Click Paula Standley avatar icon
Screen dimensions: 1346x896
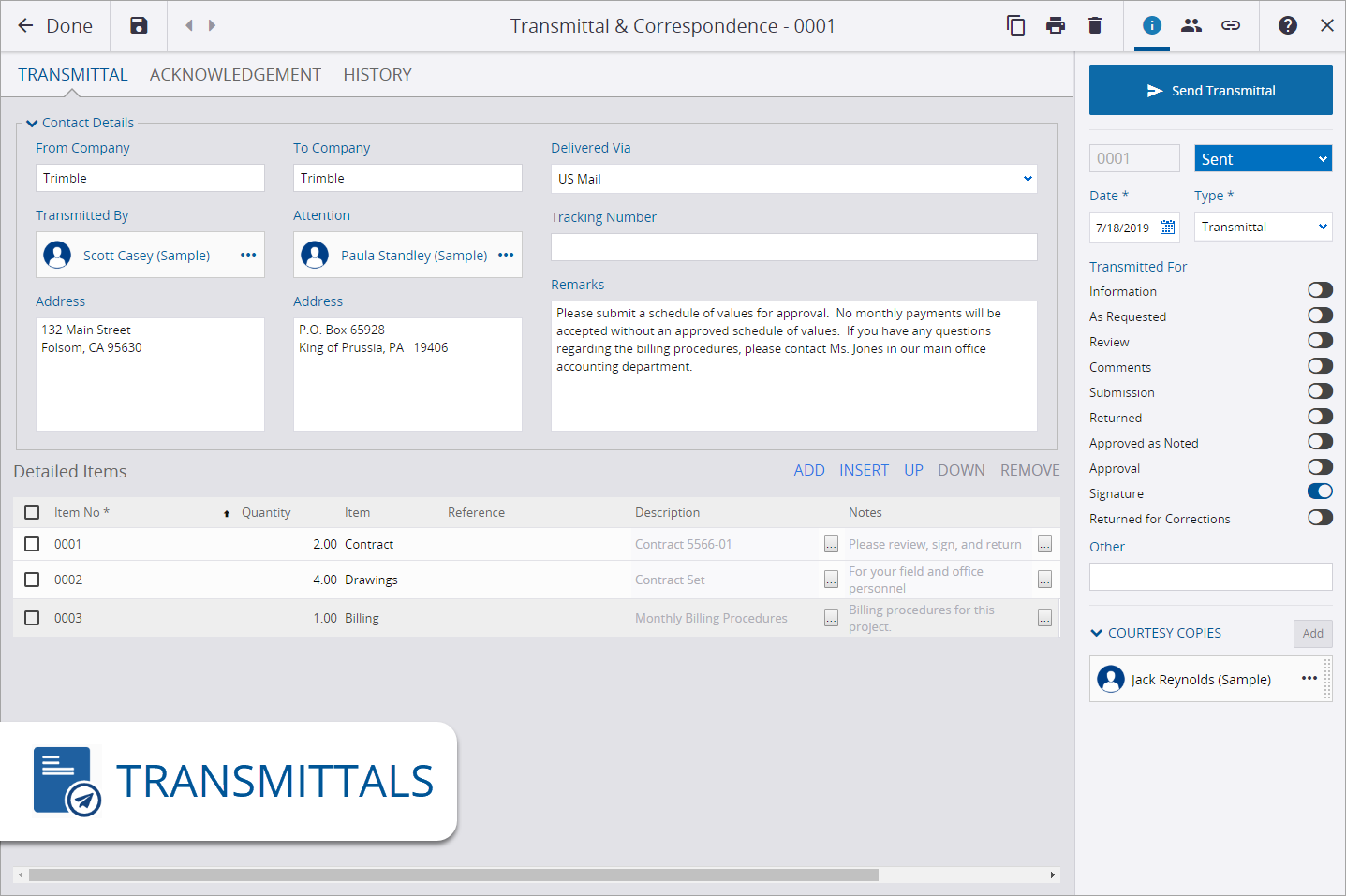pos(315,255)
